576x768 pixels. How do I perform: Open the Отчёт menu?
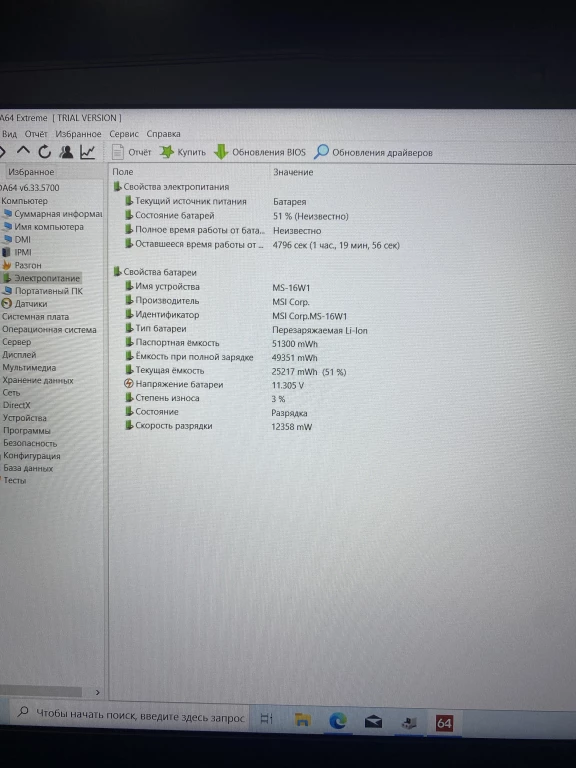pos(36,134)
